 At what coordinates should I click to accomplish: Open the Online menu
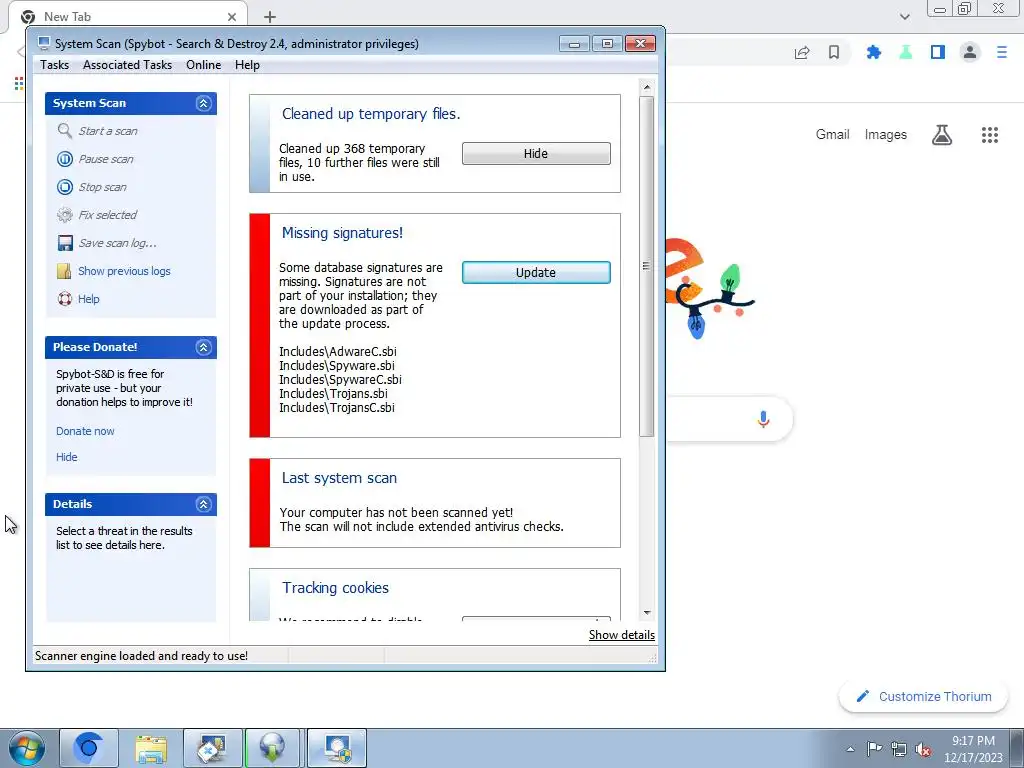(x=203, y=65)
